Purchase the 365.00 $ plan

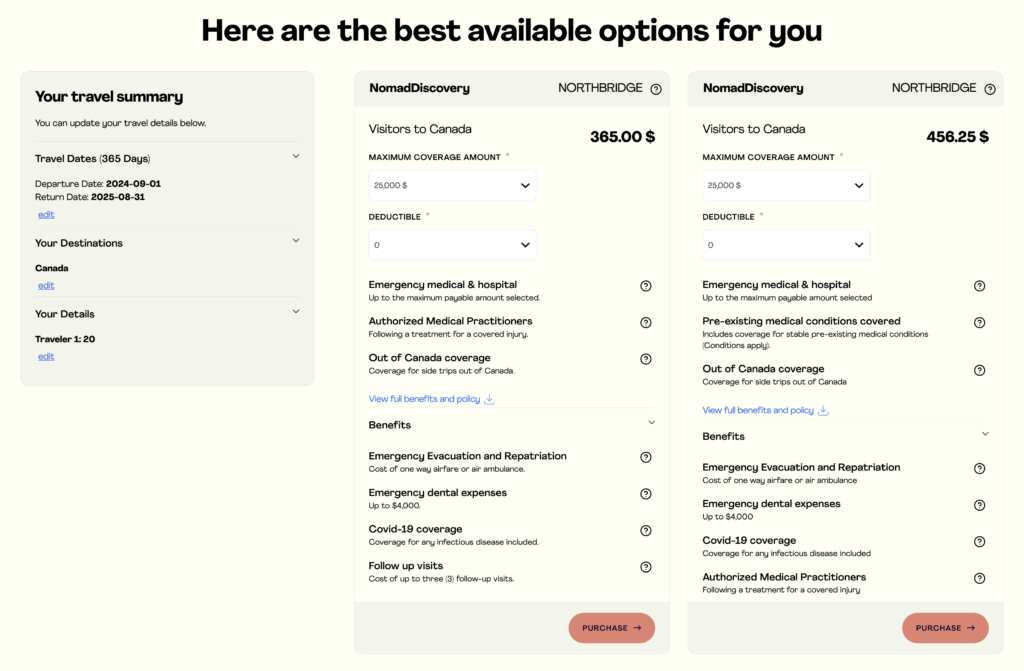[611, 628]
